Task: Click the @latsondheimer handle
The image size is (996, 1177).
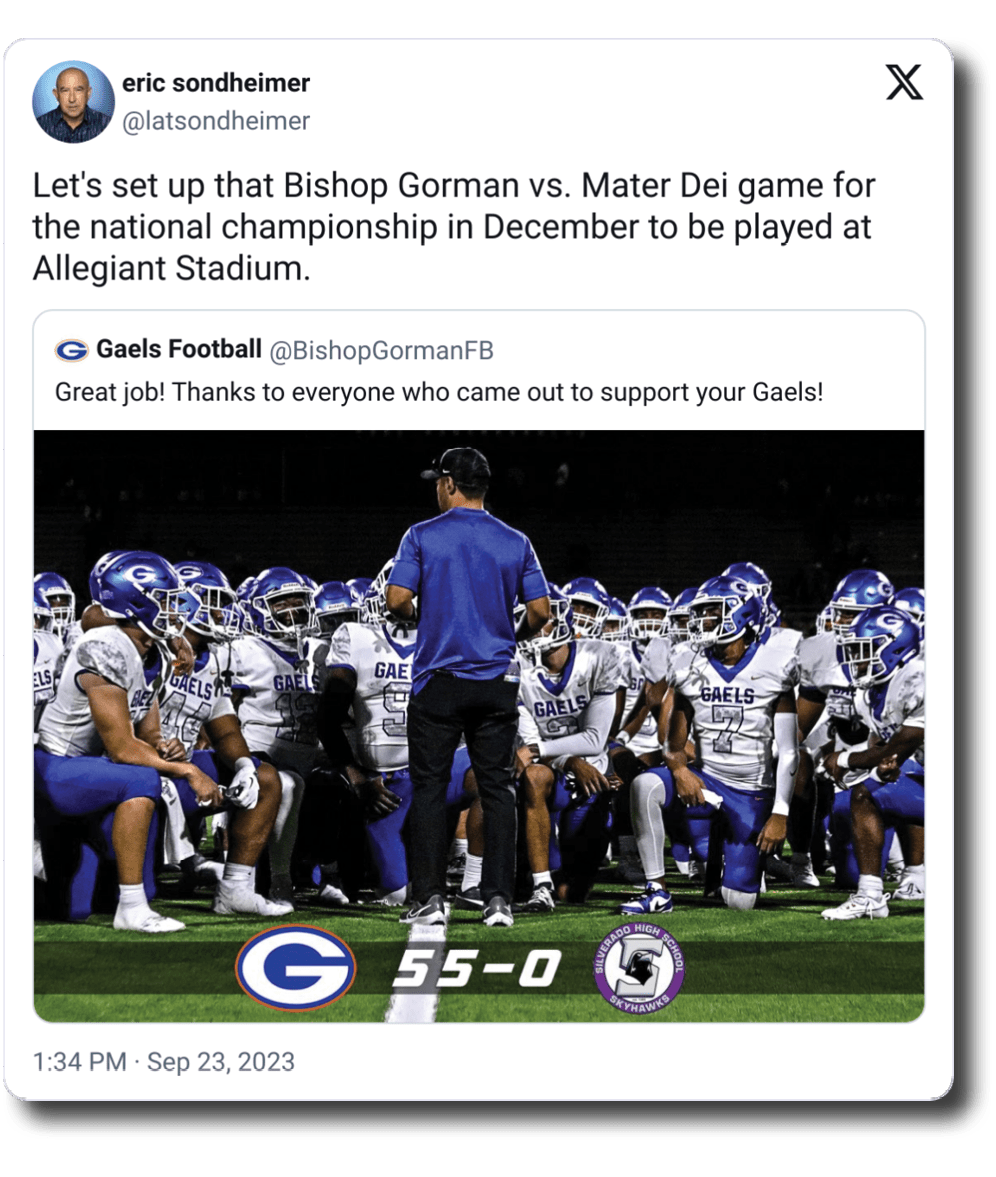Action: (216, 122)
